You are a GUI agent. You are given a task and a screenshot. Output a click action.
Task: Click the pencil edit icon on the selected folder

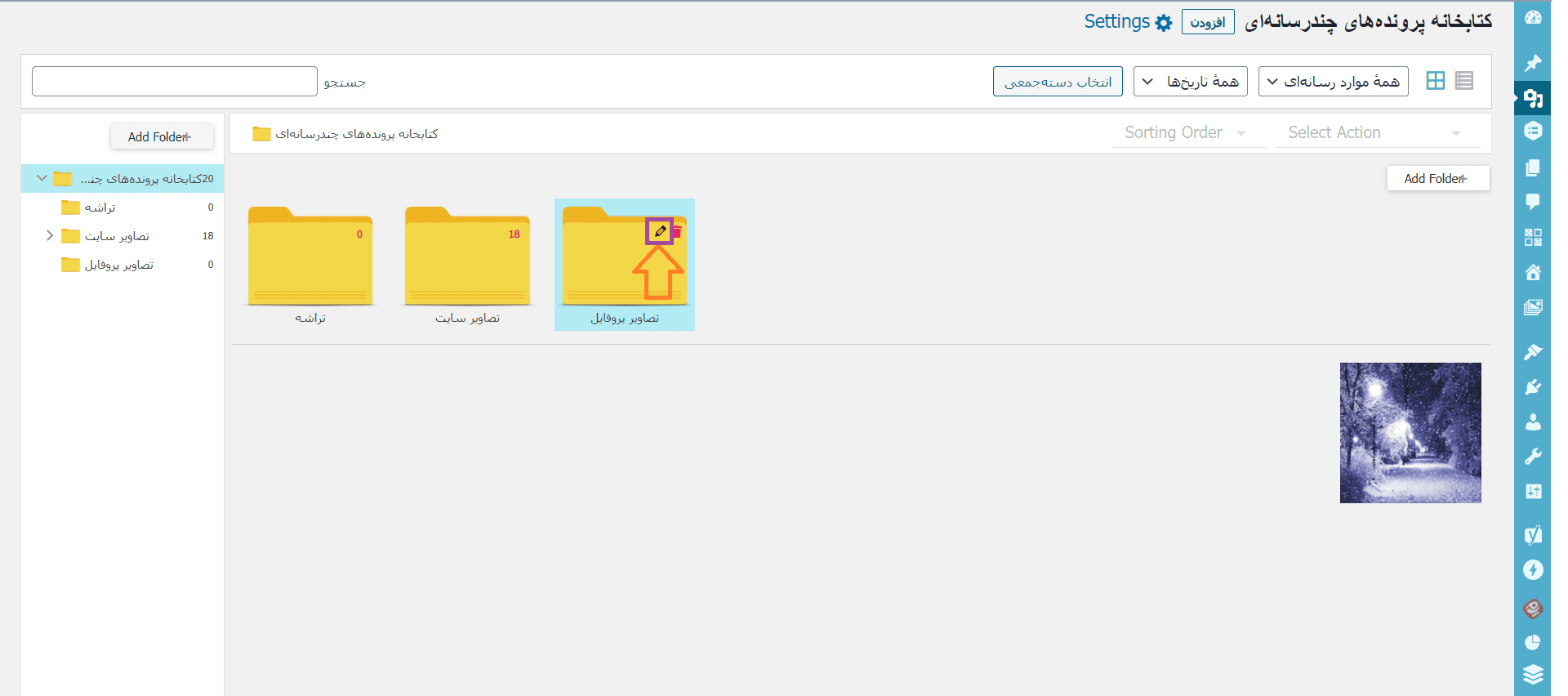pos(660,231)
